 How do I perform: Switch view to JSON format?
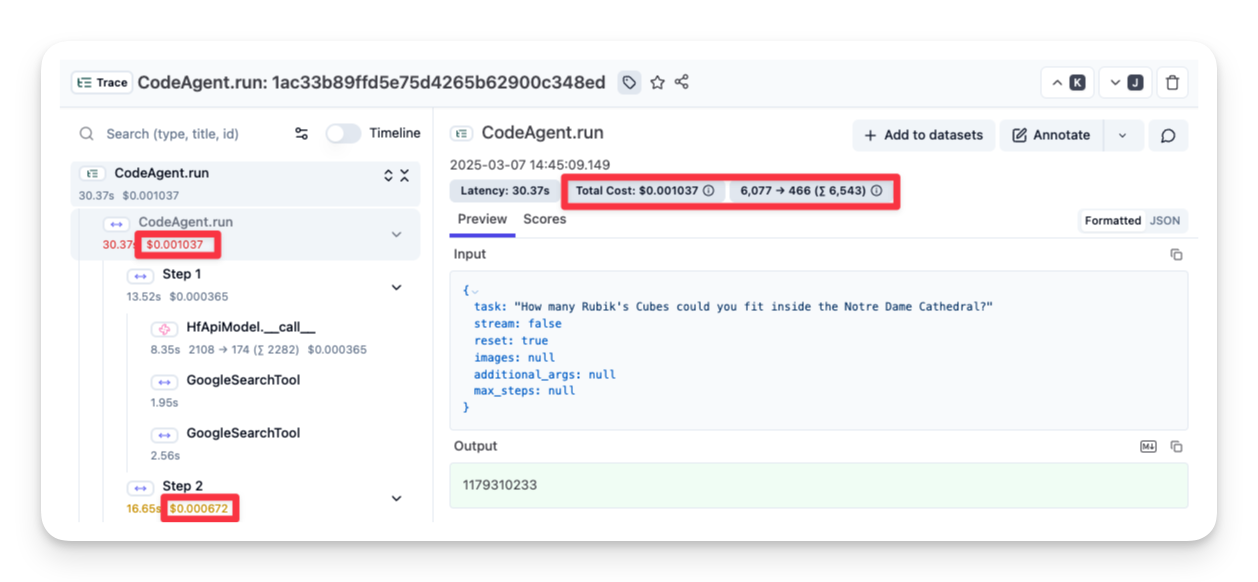pos(1165,220)
